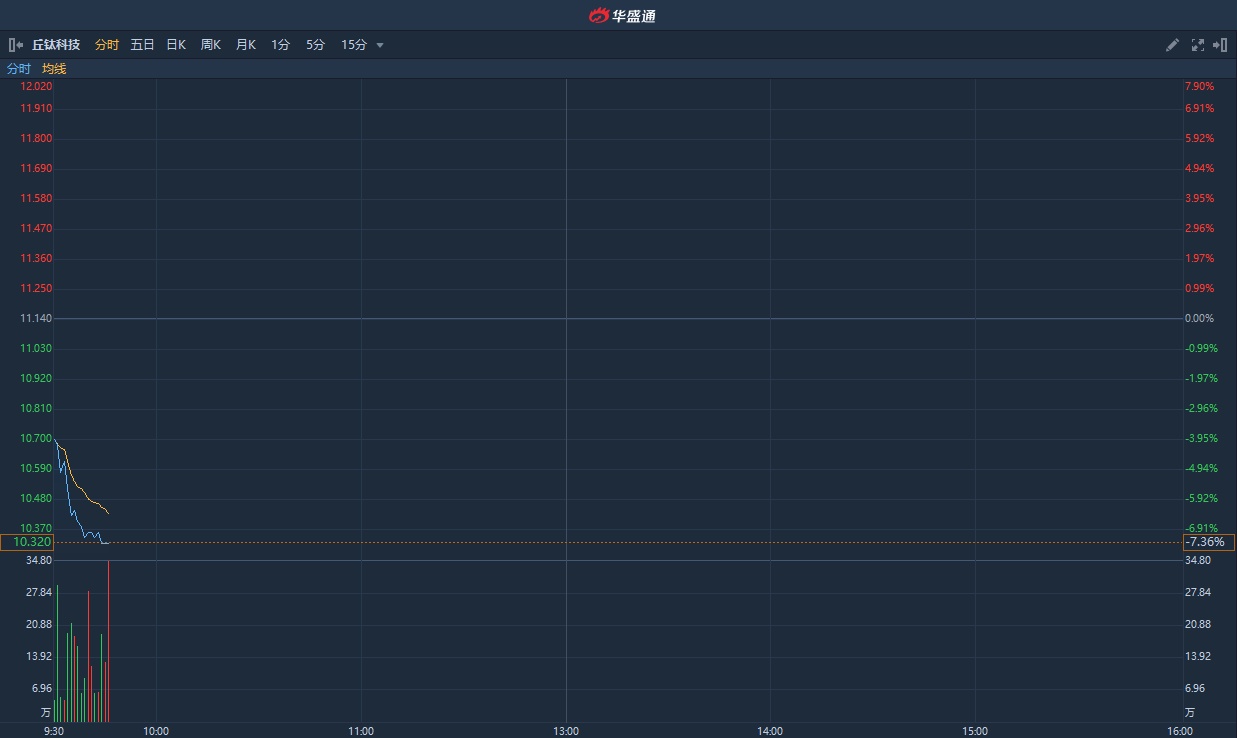This screenshot has width=1237, height=738.
Task: Click the 12.020 top price label
Action: [36, 86]
